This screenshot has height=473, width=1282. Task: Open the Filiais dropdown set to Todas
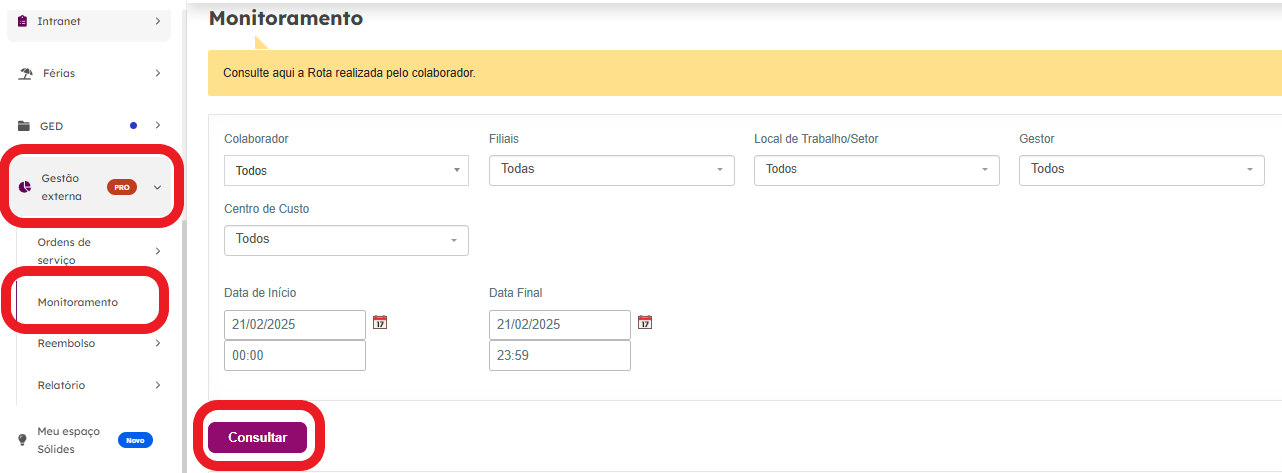pyautogui.click(x=612, y=170)
